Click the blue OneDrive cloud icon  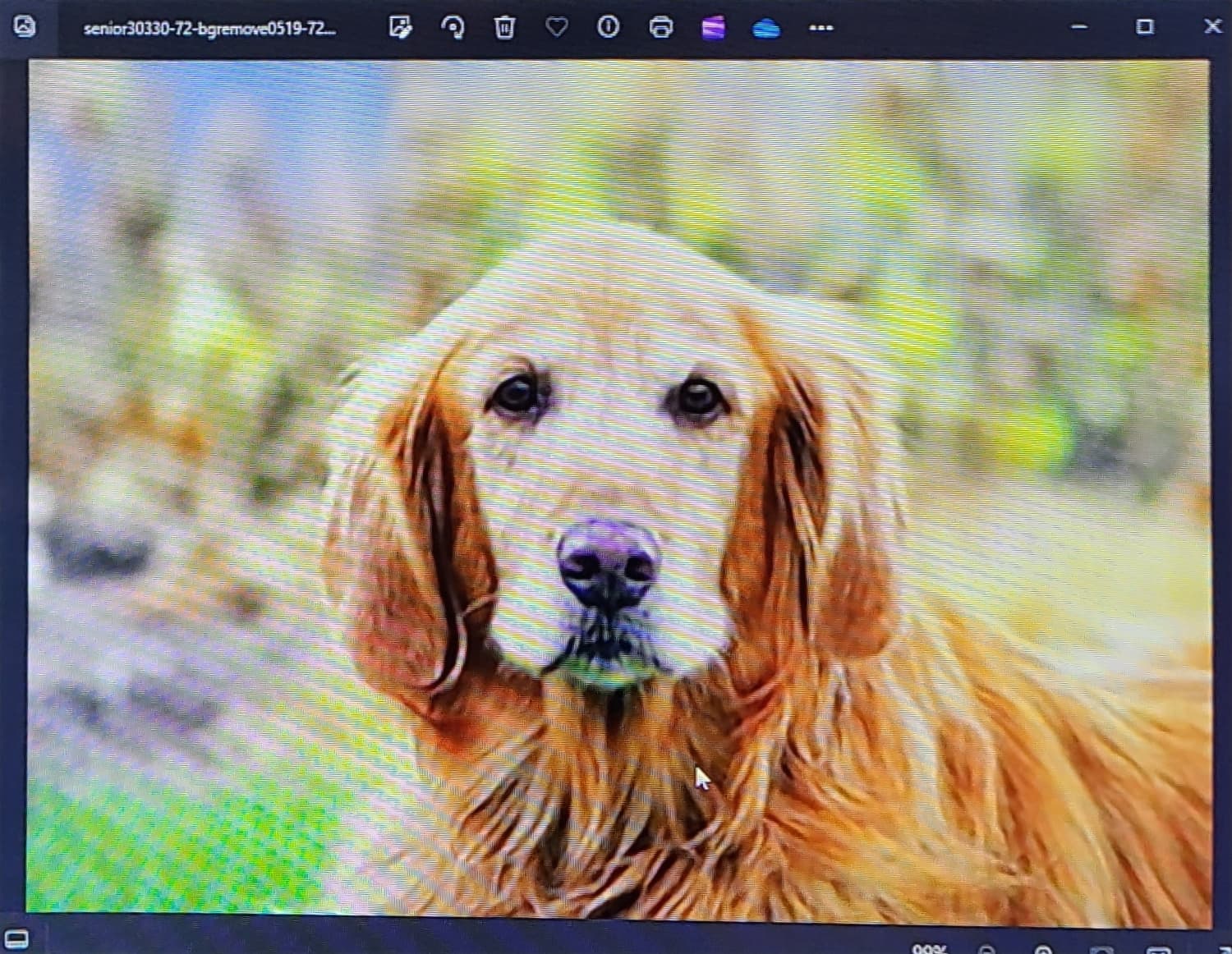[765, 29]
